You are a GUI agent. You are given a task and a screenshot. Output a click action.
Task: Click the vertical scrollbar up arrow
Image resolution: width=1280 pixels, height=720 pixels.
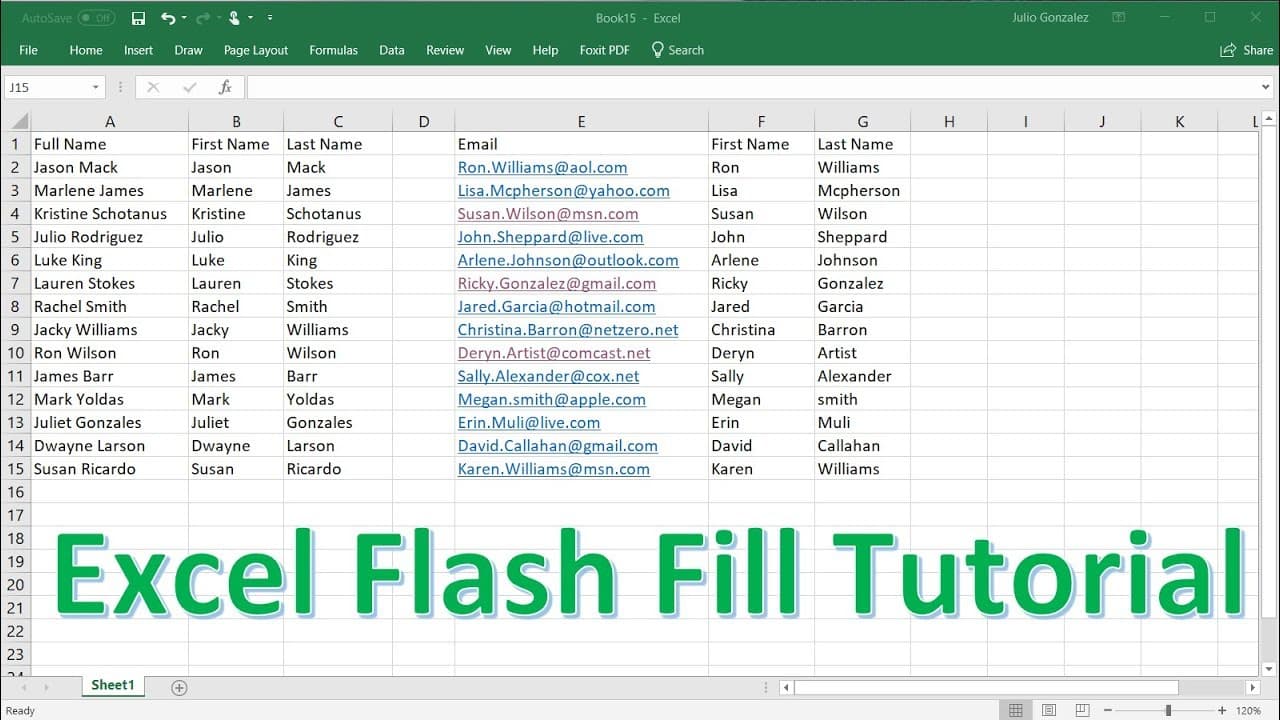tap(1268, 120)
